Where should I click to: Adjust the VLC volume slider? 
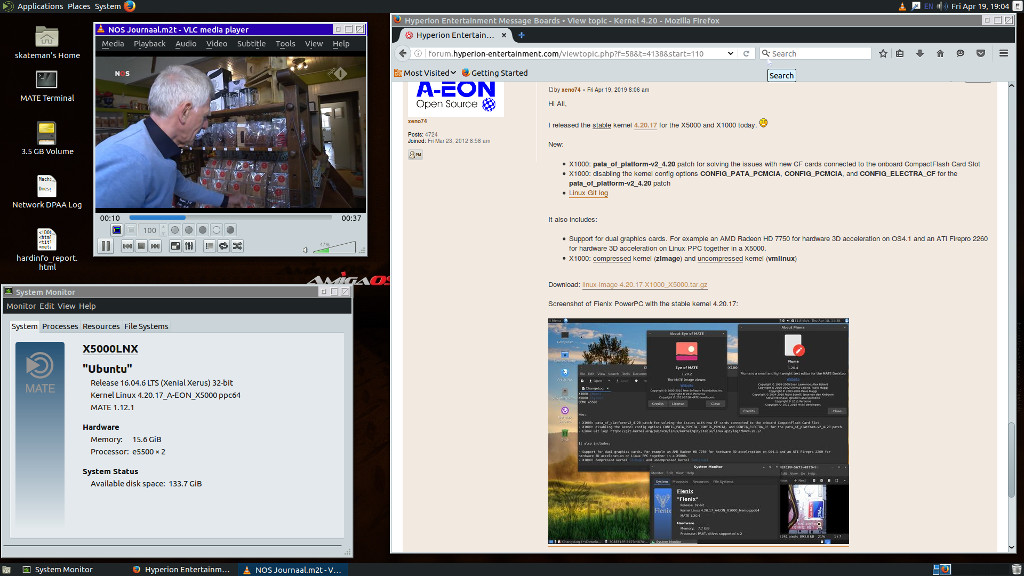point(334,247)
